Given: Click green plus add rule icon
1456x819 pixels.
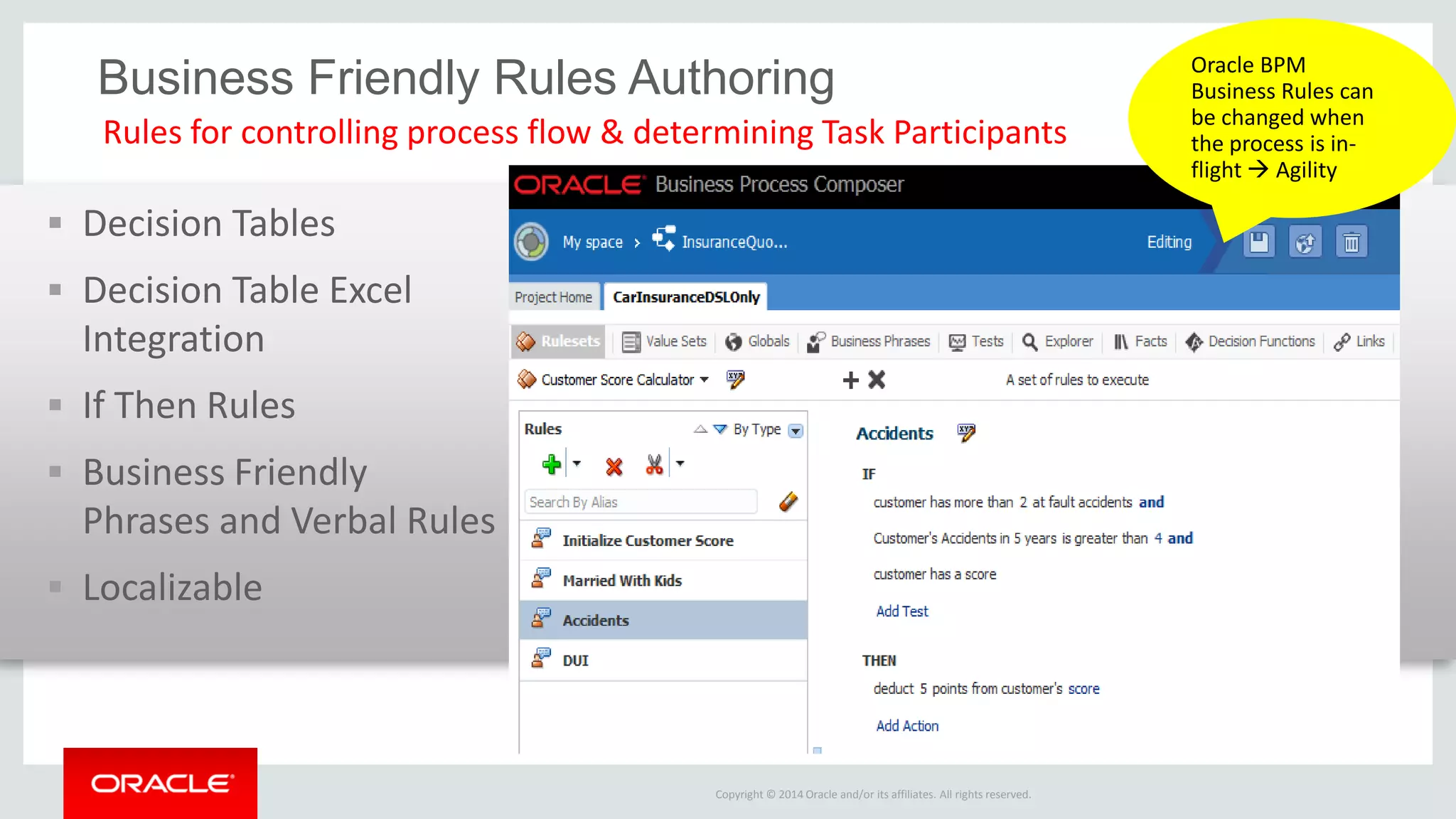Looking at the screenshot, I should [552, 465].
